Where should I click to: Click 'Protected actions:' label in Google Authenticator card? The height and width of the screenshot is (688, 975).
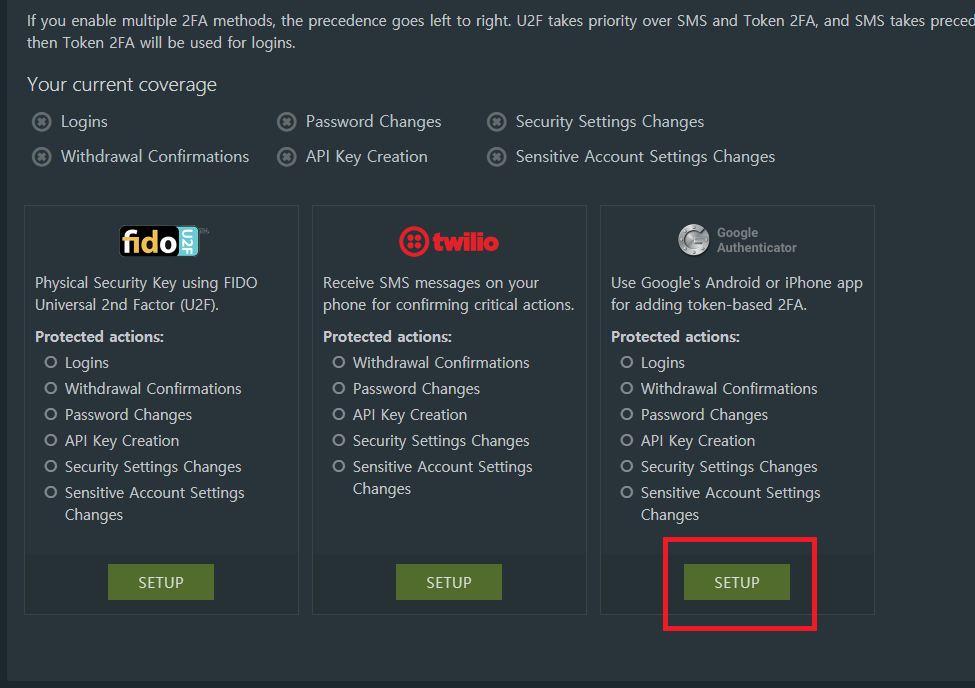click(675, 337)
